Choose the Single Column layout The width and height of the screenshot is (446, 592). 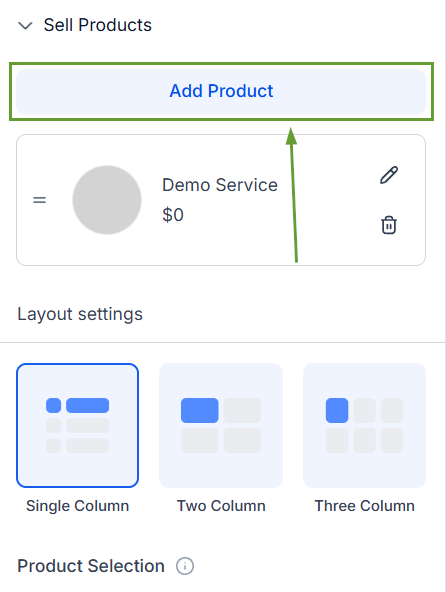coord(77,425)
